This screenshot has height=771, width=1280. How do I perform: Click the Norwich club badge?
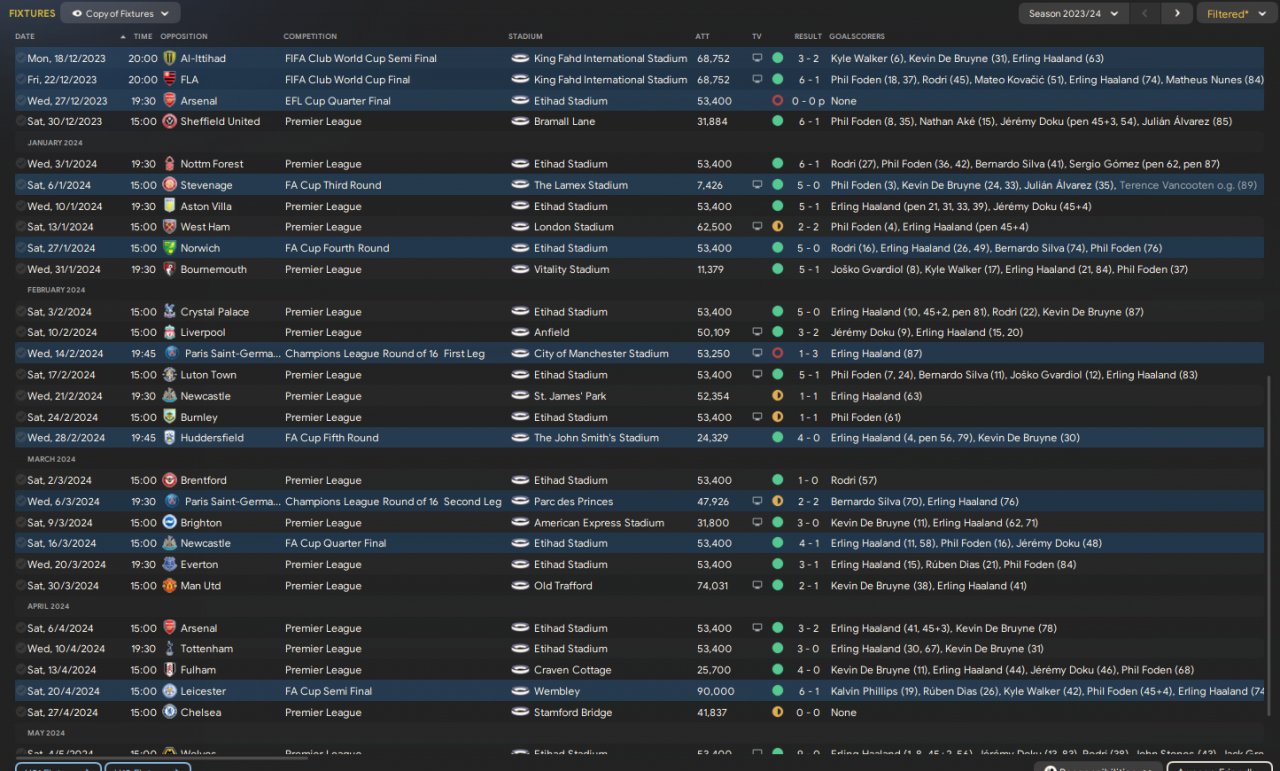(169, 248)
